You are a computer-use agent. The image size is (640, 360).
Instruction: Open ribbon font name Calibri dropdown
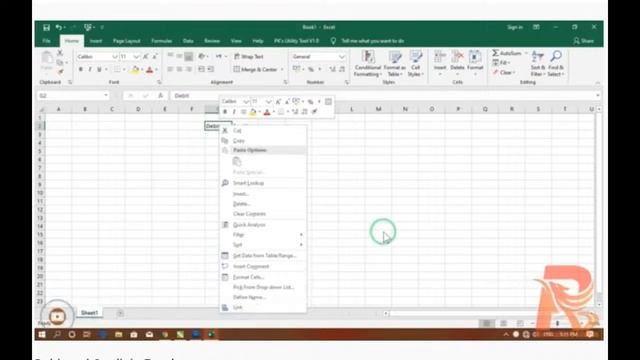click(115, 57)
